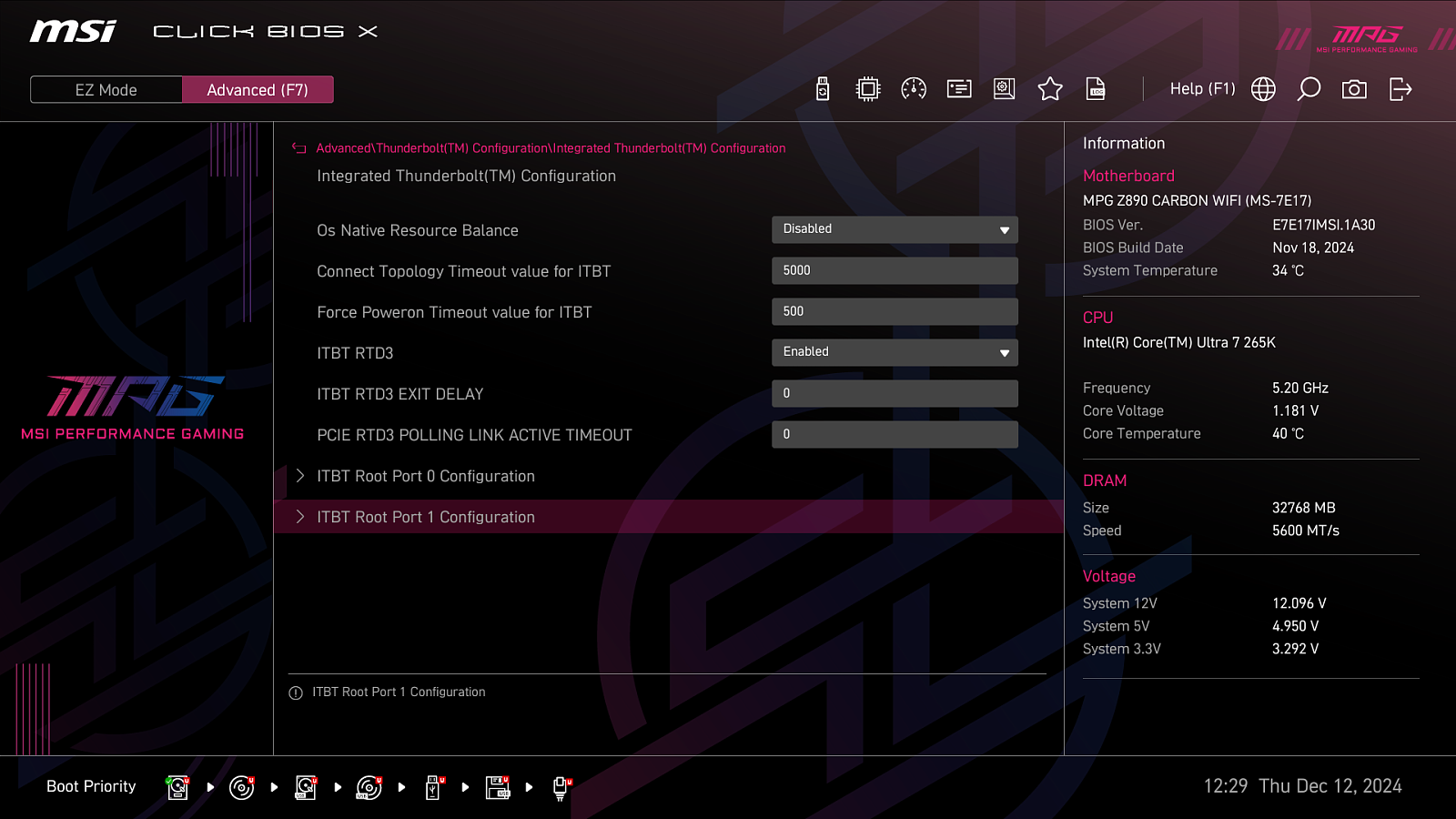Select the USB hard disk boot device icon
The height and width of the screenshot is (819, 1456).
coord(306,787)
